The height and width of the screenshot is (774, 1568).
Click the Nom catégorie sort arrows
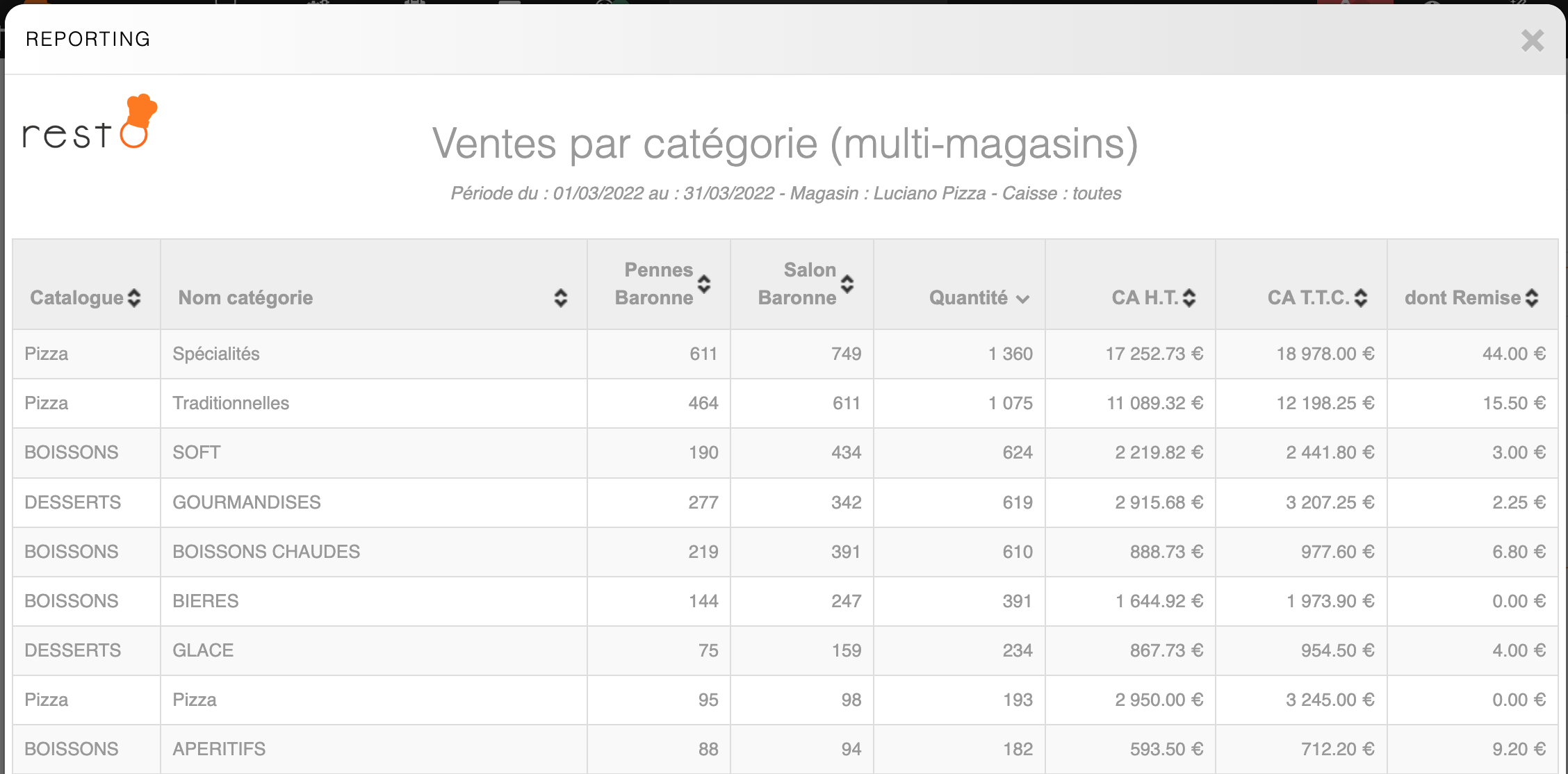(x=560, y=298)
